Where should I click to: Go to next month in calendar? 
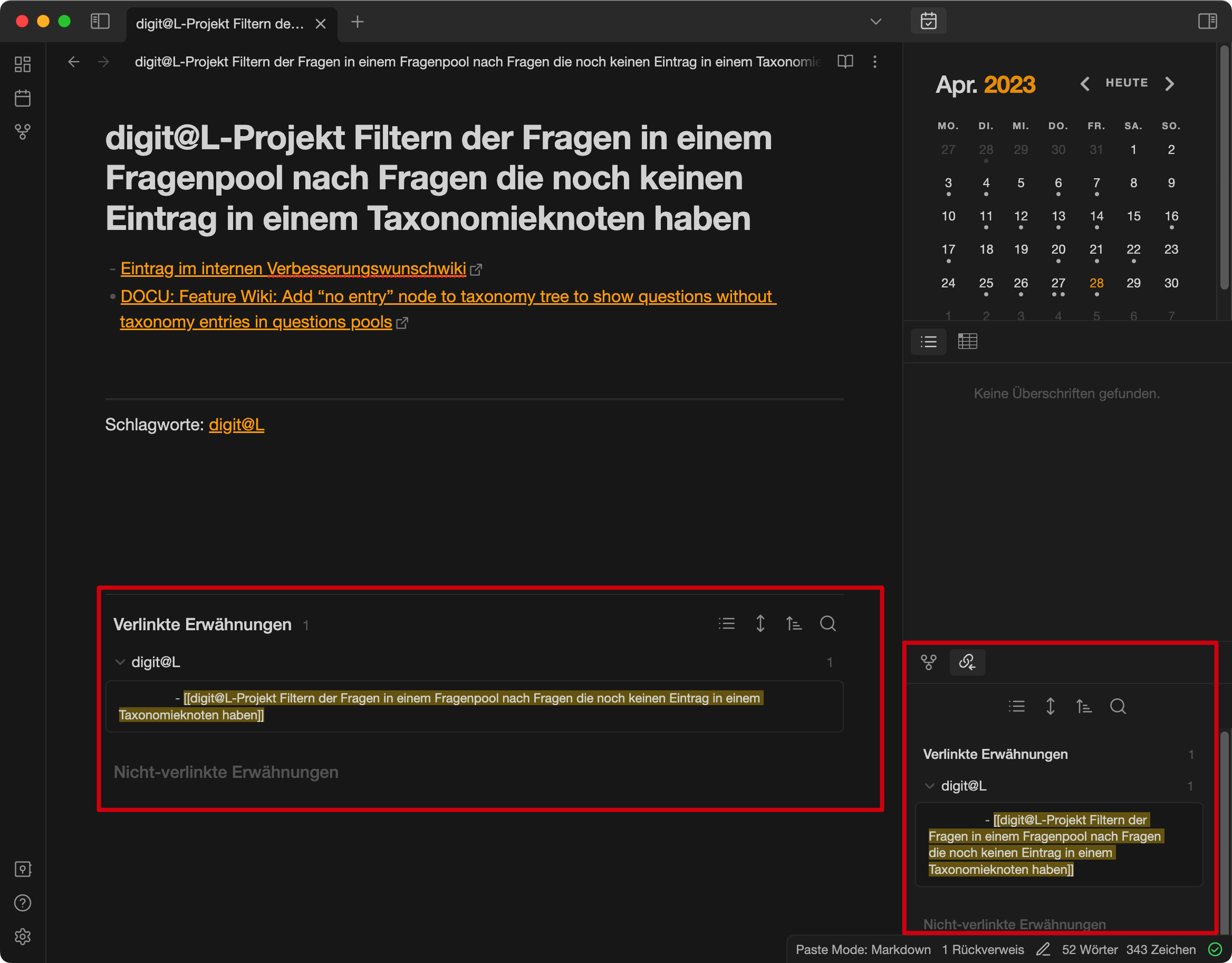(1169, 83)
